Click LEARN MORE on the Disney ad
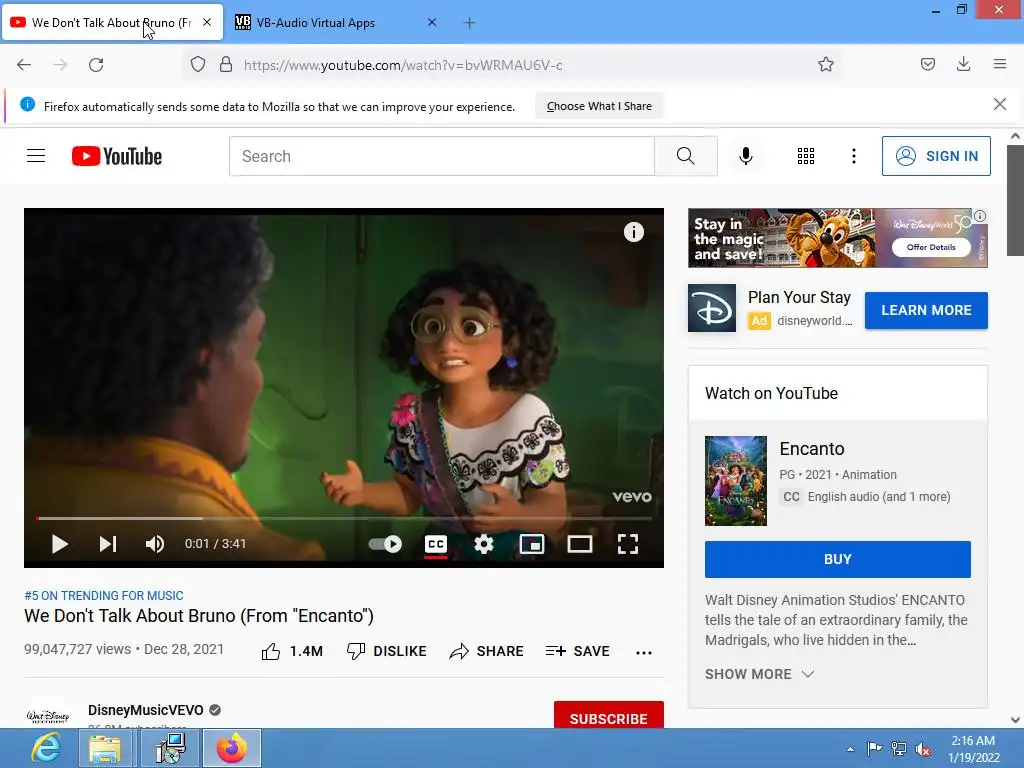1024x768 pixels. (926, 310)
